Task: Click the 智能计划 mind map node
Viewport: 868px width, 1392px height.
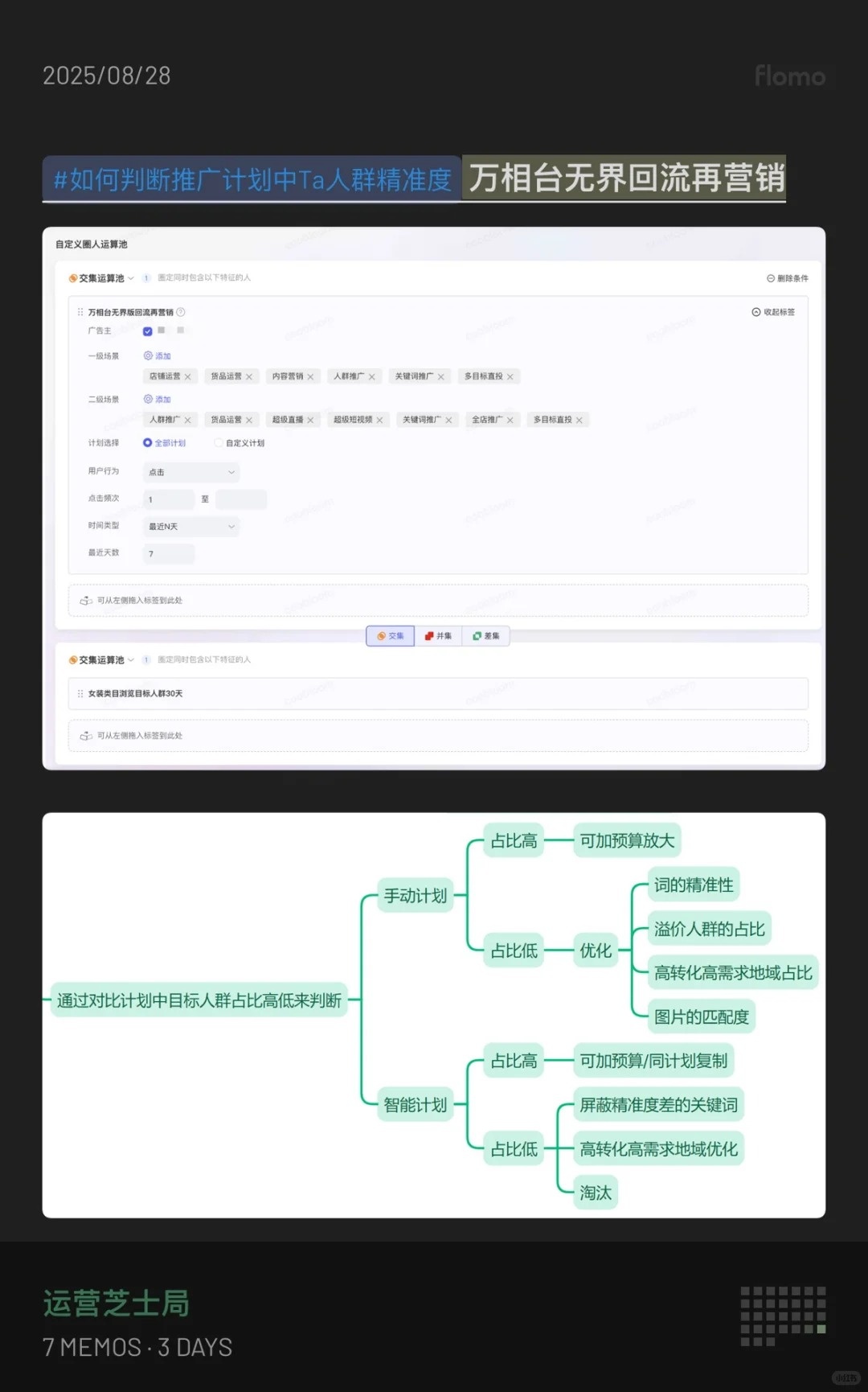Action: tap(416, 1105)
